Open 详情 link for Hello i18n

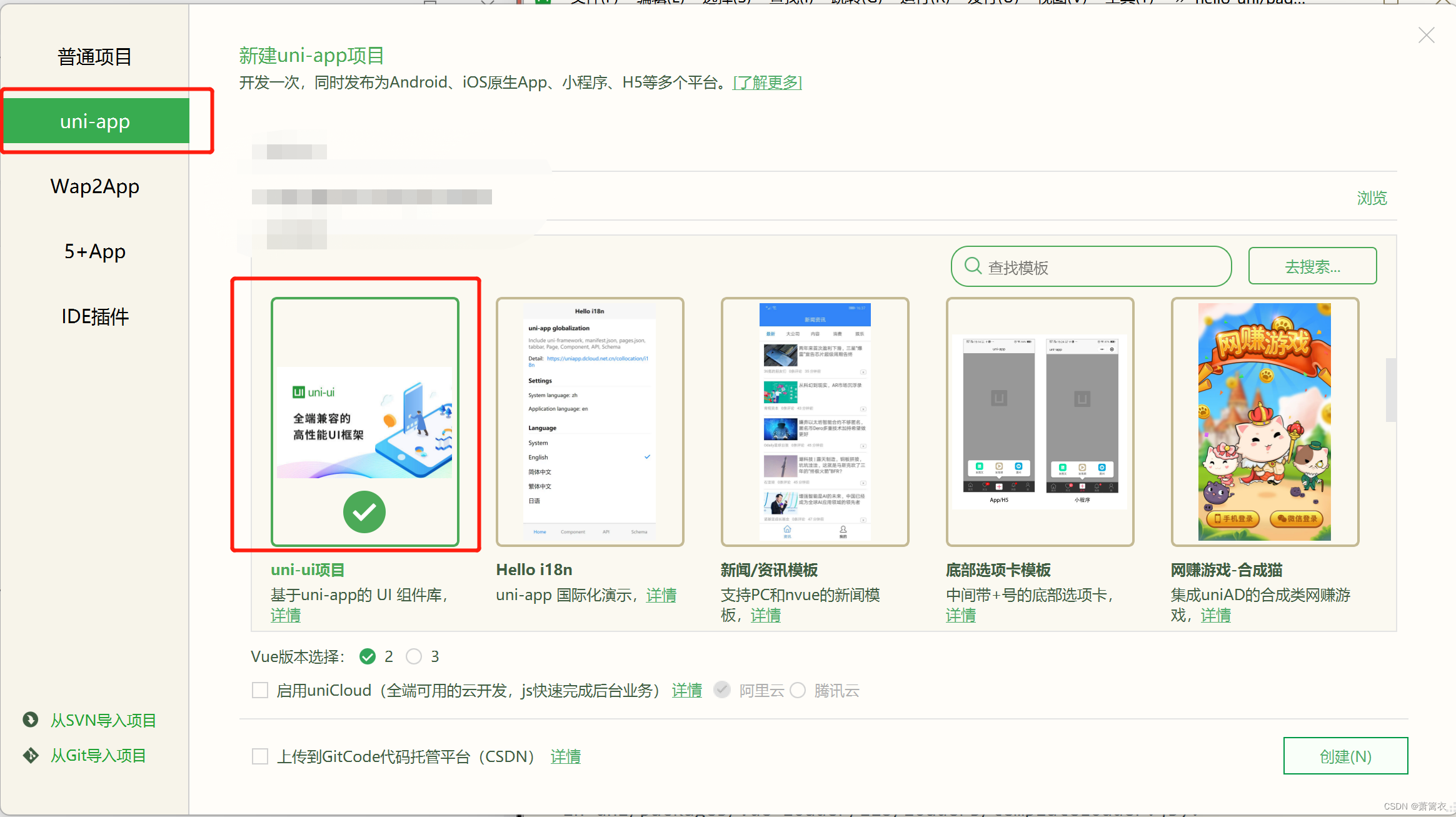pos(661,595)
